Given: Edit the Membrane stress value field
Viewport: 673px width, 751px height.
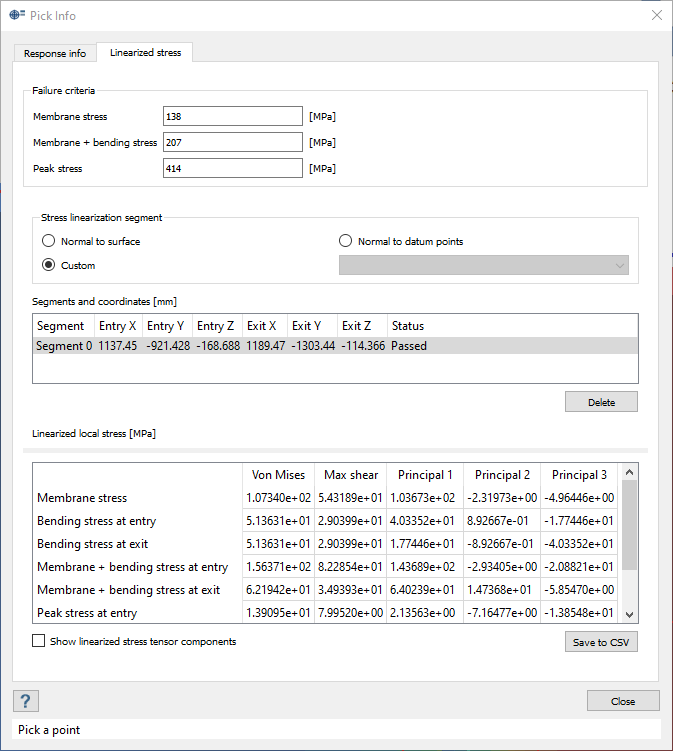Looking at the screenshot, I should click(x=232, y=117).
